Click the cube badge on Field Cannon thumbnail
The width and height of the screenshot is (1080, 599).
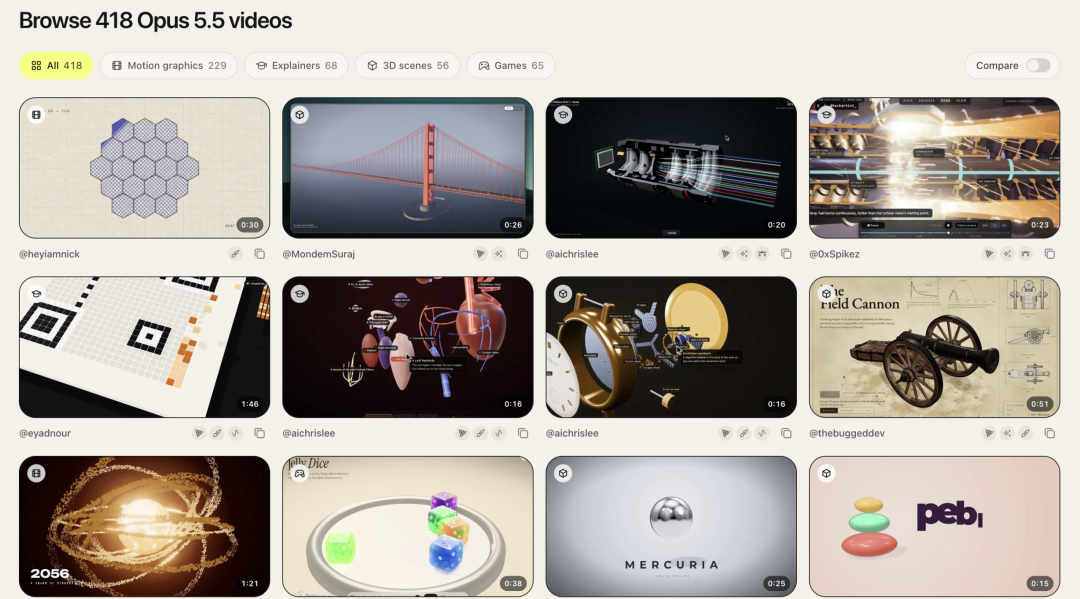[x=827, y=294]
